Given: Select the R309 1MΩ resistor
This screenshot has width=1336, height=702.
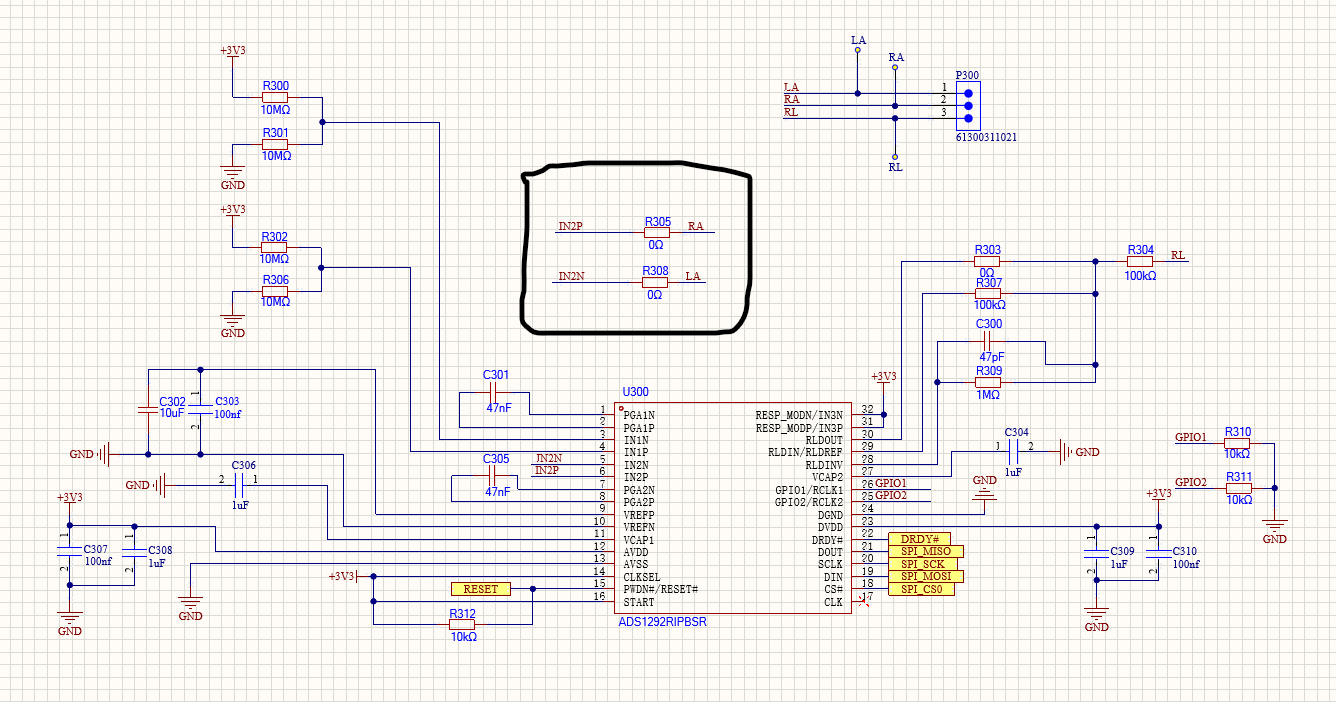Looking at the screenshot, I should 988,382.
